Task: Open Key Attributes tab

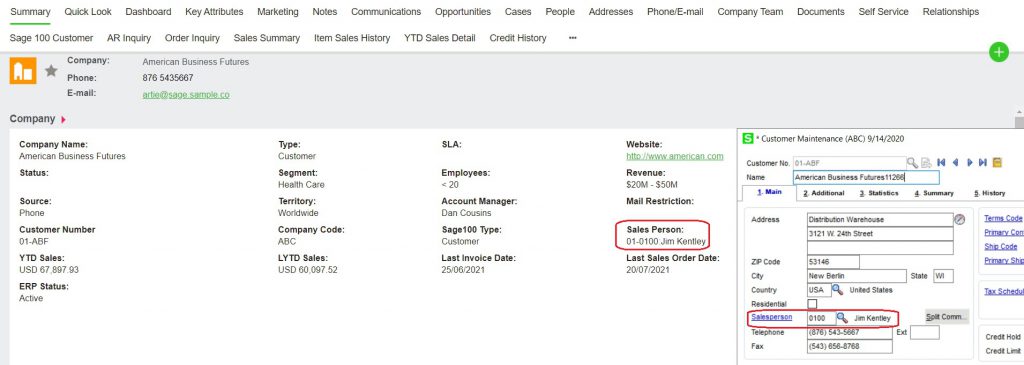Action: (214, 12)
